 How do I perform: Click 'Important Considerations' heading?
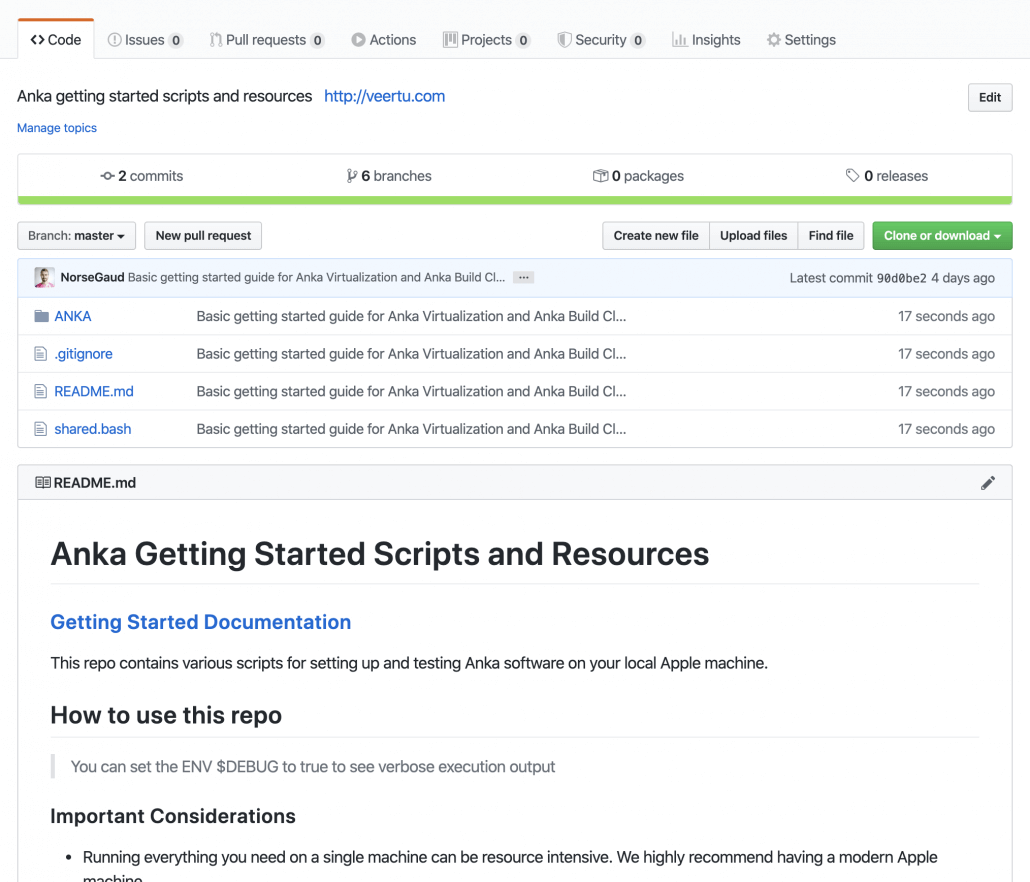pos(173,816)
